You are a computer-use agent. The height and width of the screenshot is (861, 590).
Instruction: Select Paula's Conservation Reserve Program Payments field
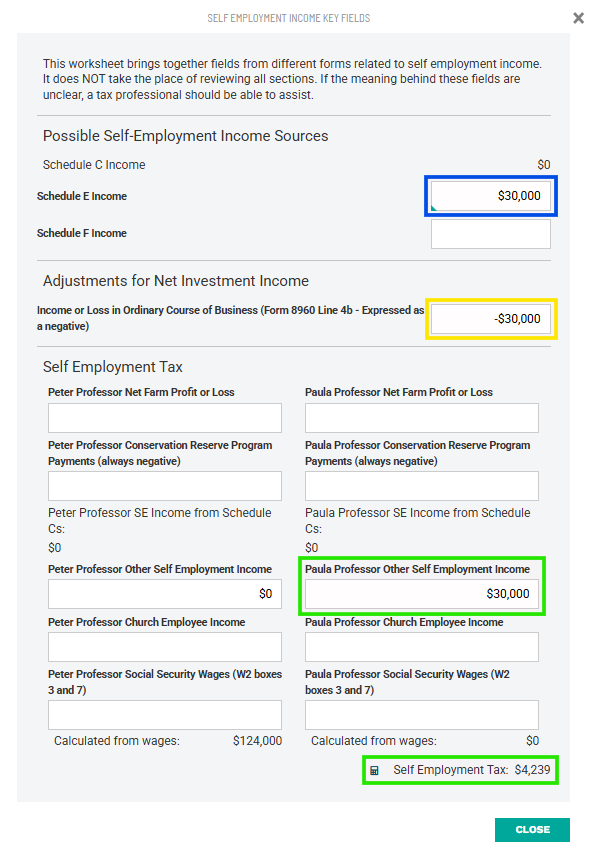click(422, 486)
